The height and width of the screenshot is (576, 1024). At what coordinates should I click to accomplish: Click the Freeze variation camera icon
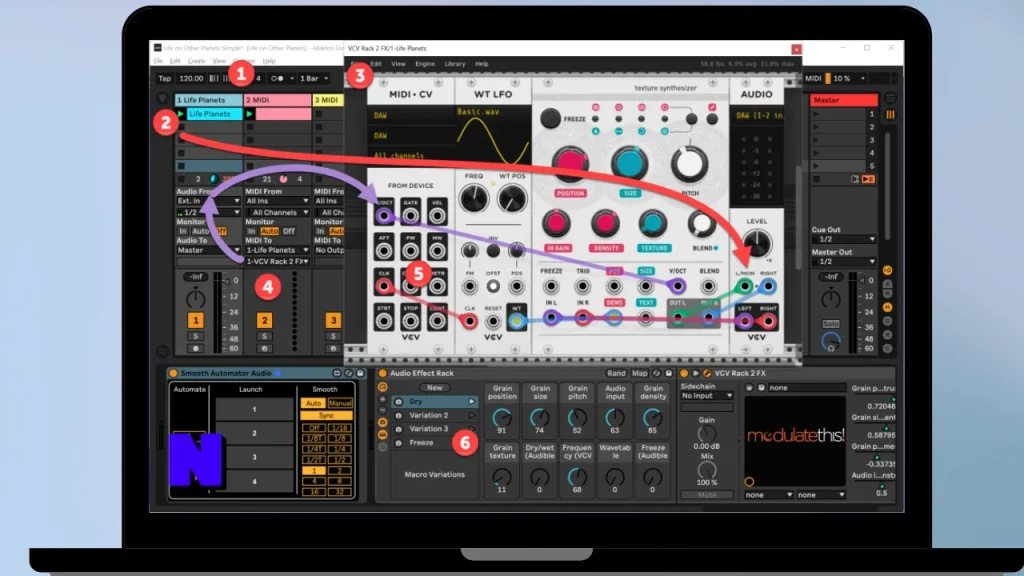398,443
